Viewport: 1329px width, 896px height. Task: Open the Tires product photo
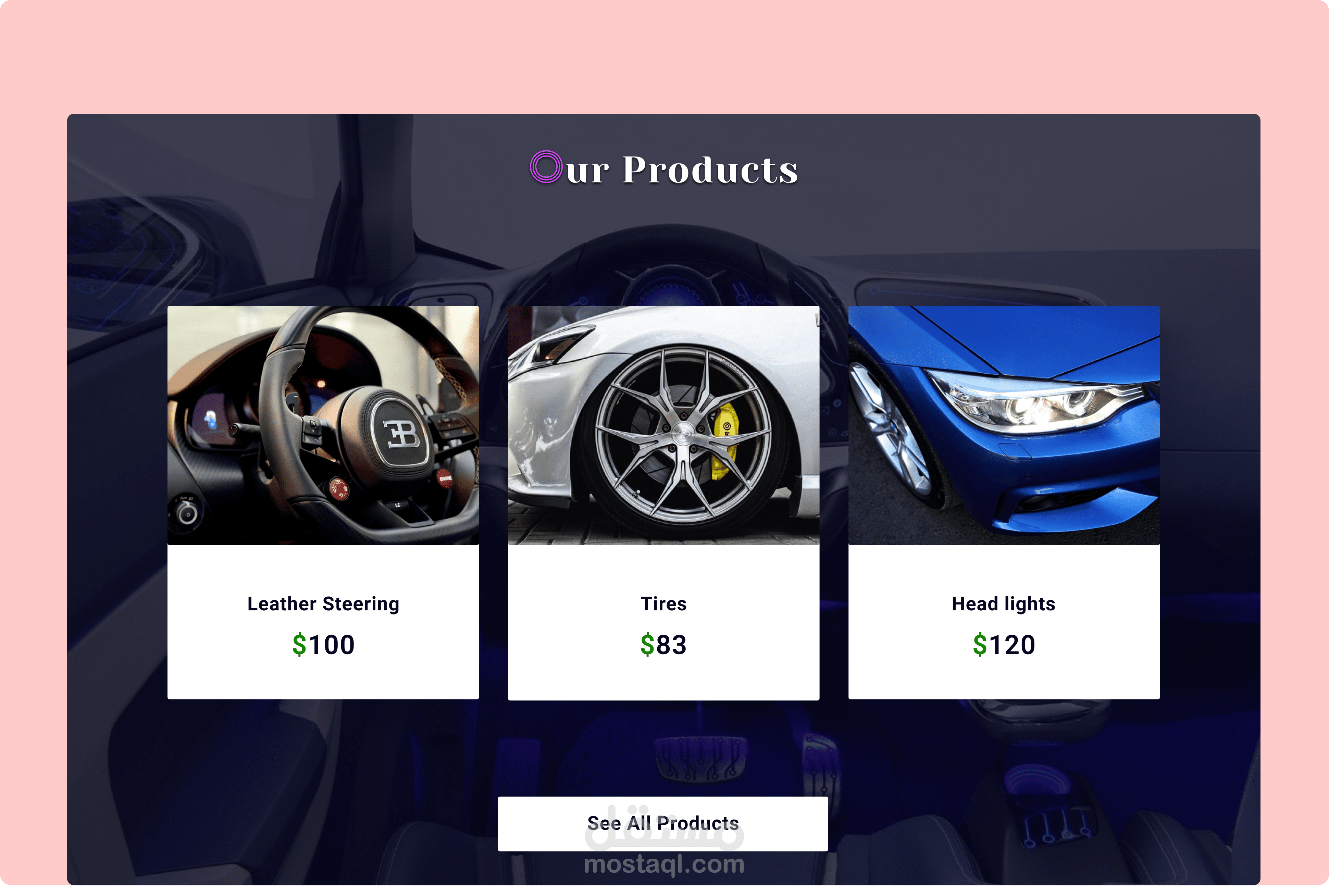pos(663,425)
